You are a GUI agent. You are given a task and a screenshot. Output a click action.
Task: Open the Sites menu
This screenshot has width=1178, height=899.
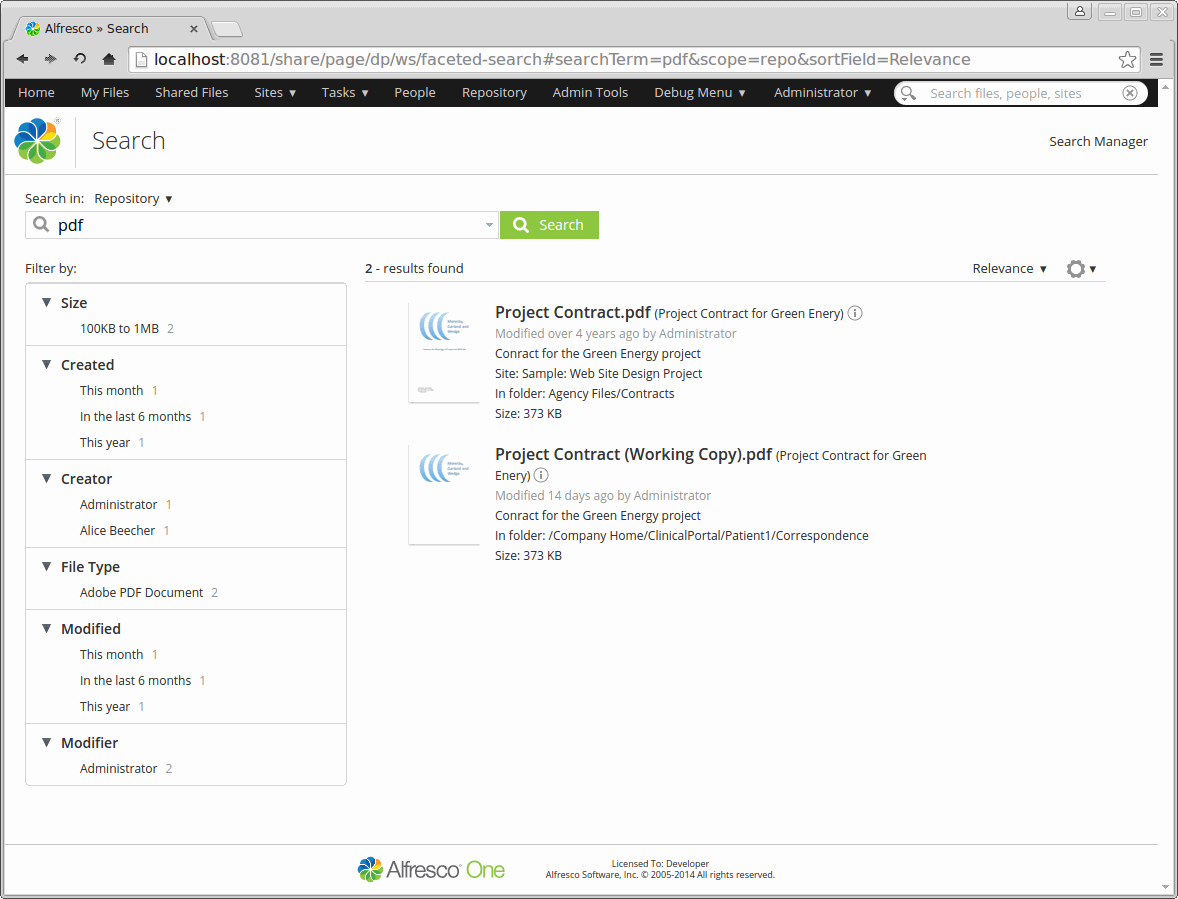[x=275, y=92]
